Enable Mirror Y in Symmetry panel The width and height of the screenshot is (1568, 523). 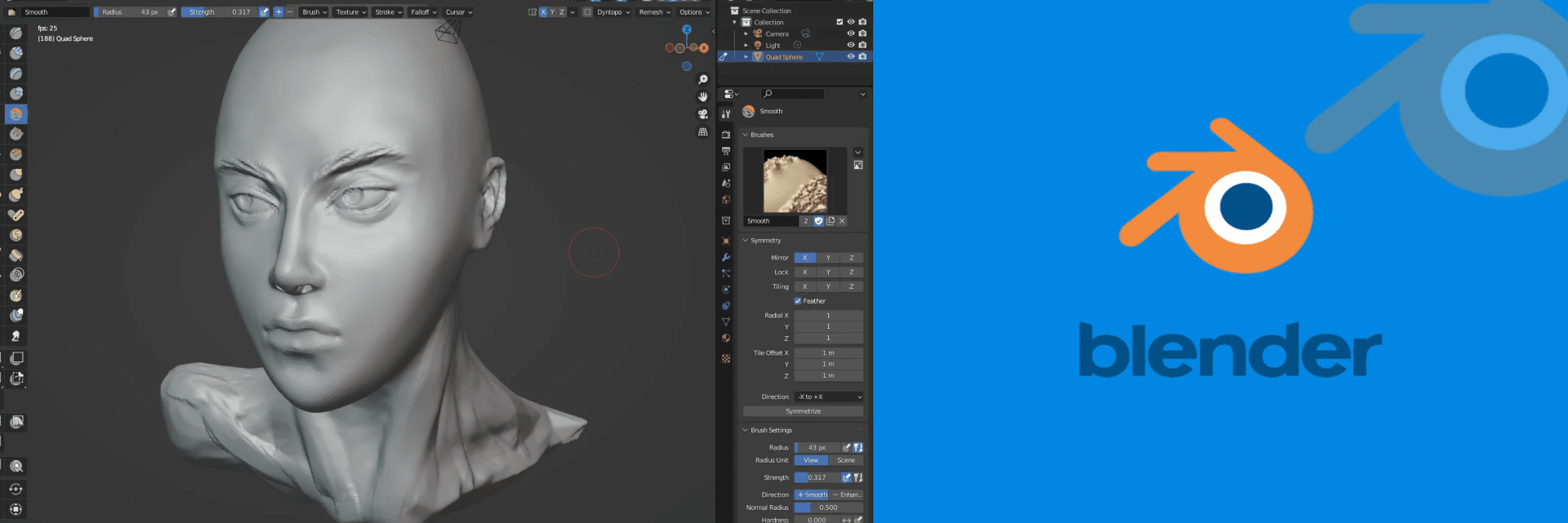click(828, 258)
